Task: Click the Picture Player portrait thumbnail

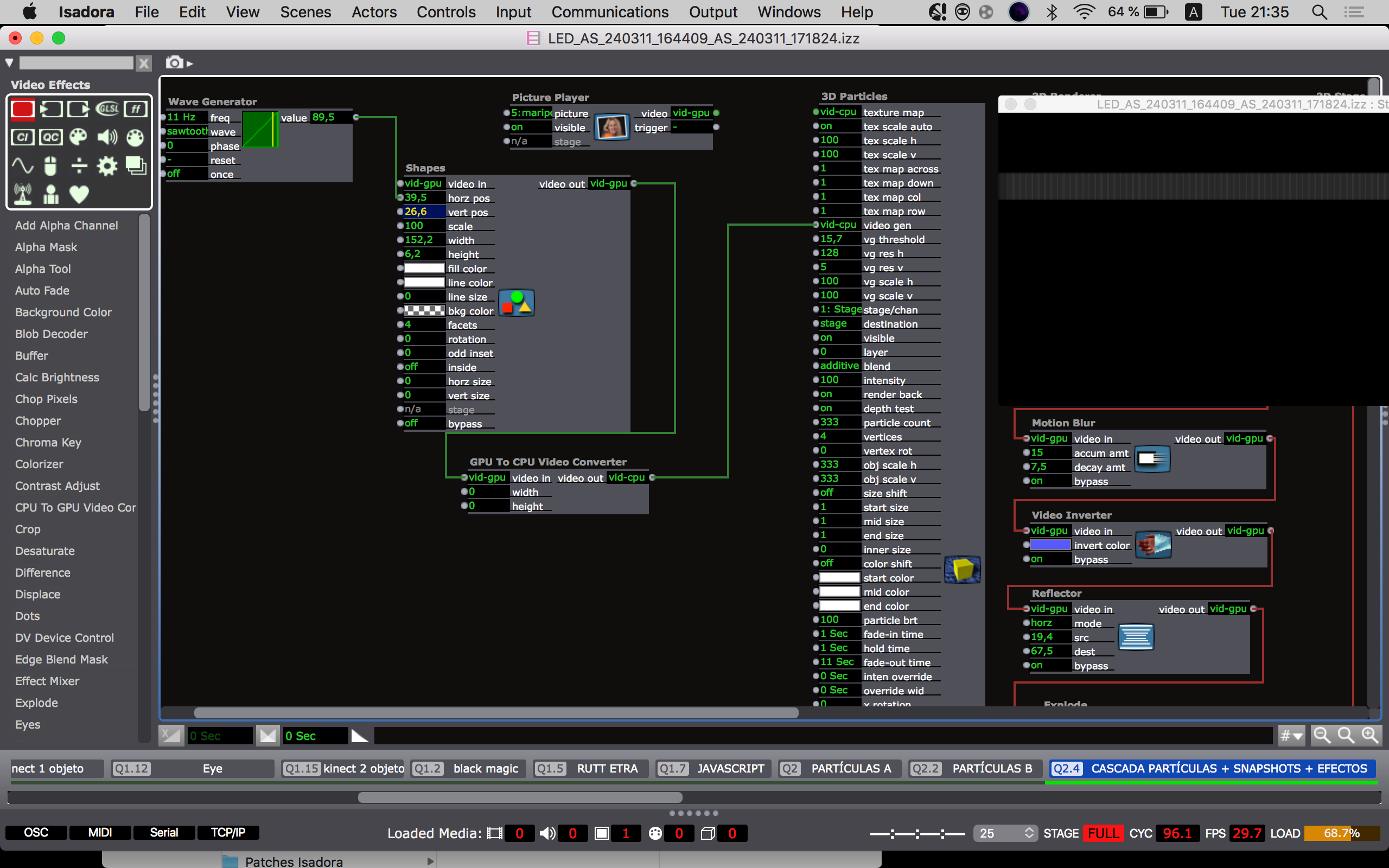Action: (x=611, y=127)
